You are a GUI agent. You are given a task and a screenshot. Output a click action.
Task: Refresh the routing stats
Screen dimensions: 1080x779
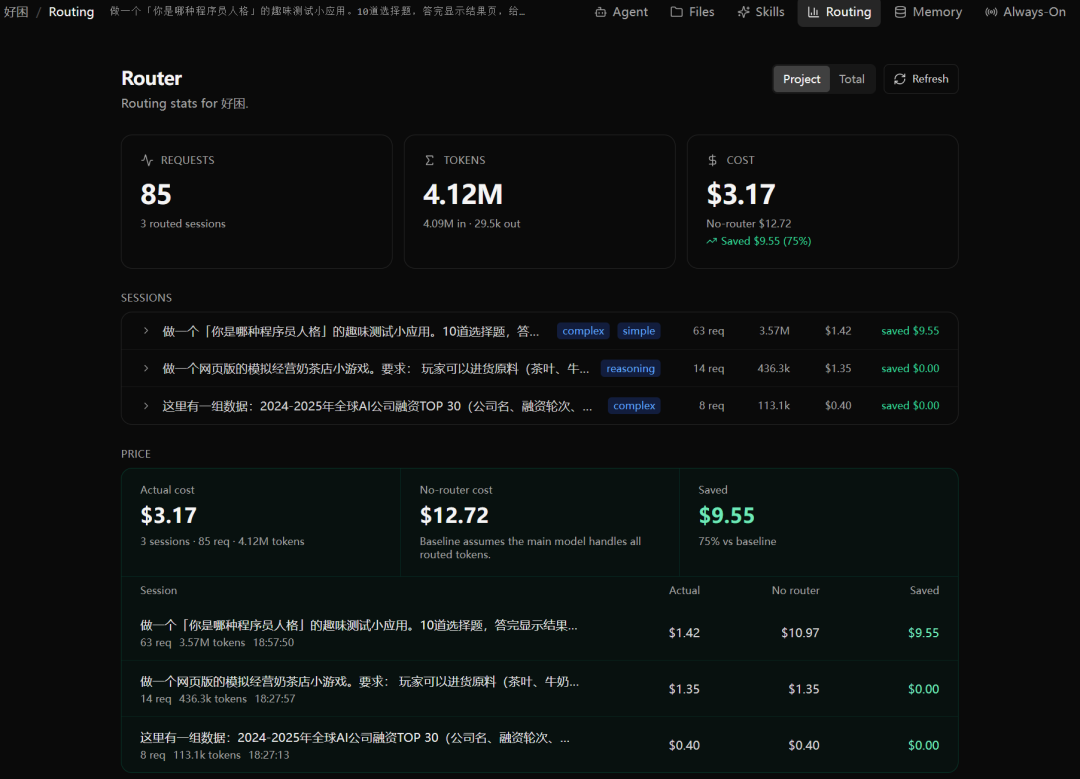coord(920,79)
